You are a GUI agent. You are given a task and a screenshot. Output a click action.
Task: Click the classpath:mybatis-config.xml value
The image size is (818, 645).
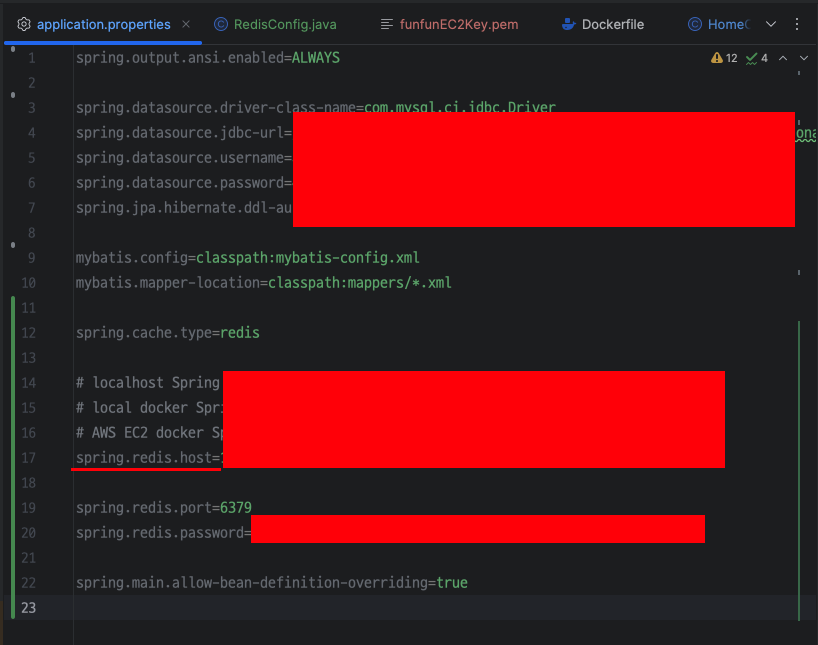[x=308, y=258]
